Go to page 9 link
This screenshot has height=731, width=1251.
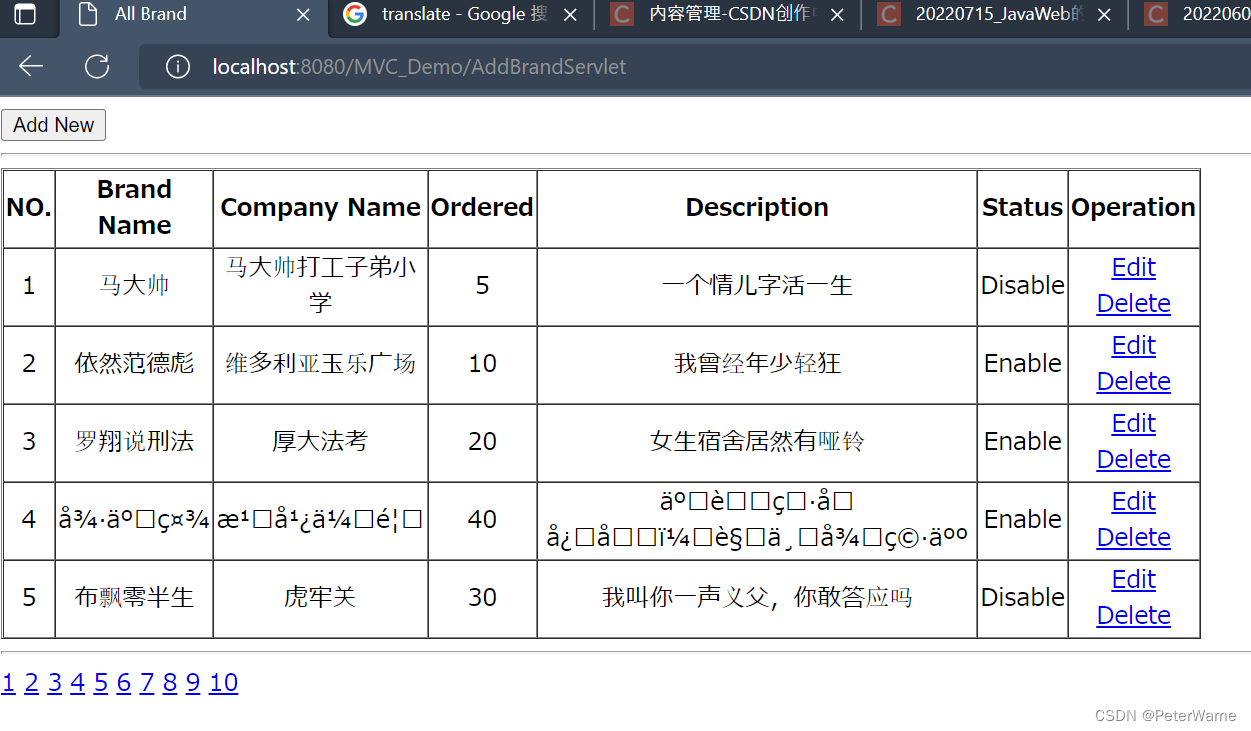(x=193, y=683)
